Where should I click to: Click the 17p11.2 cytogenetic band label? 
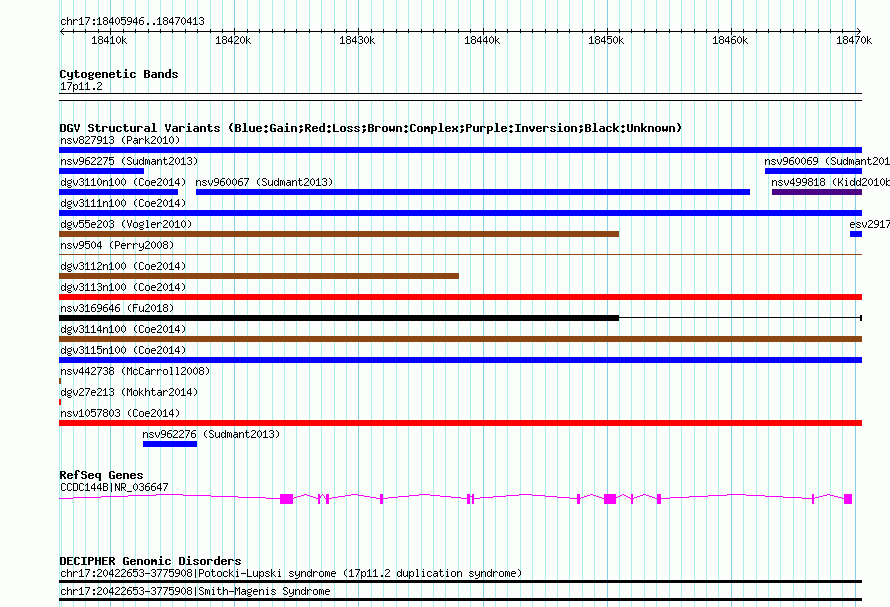pos(81,86)
